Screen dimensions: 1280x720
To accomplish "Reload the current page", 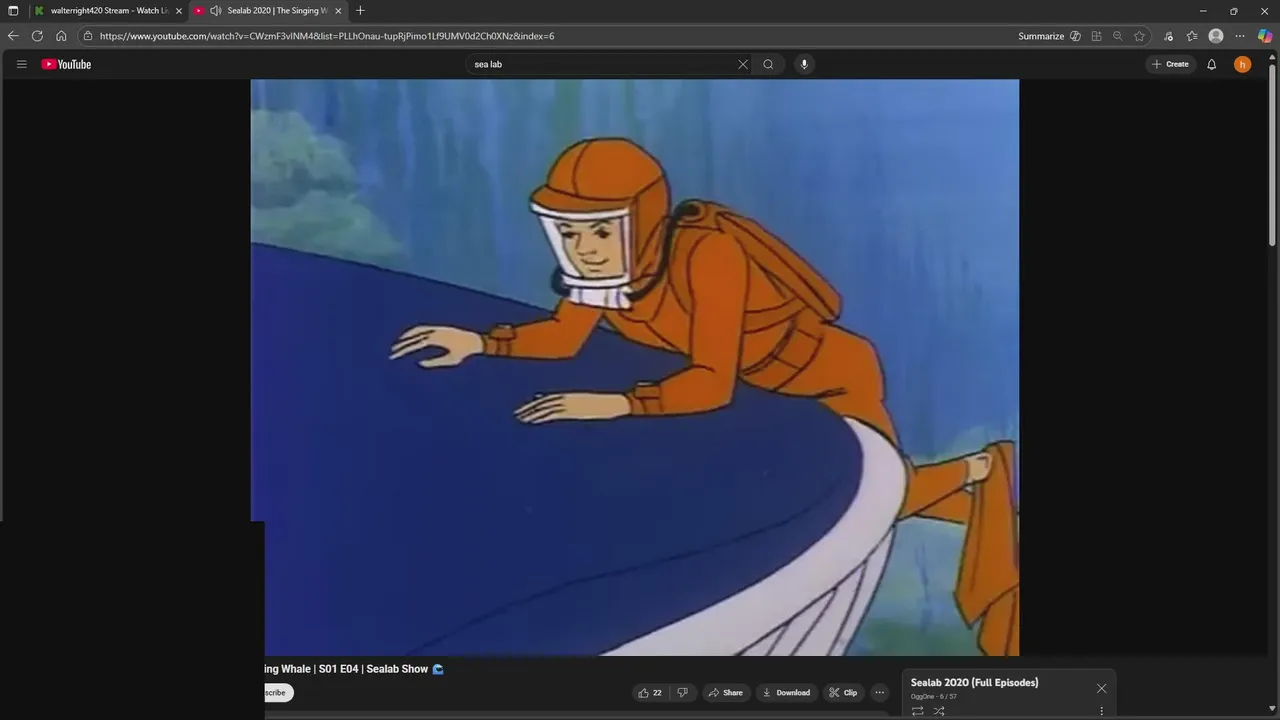I will click(37, 36).
